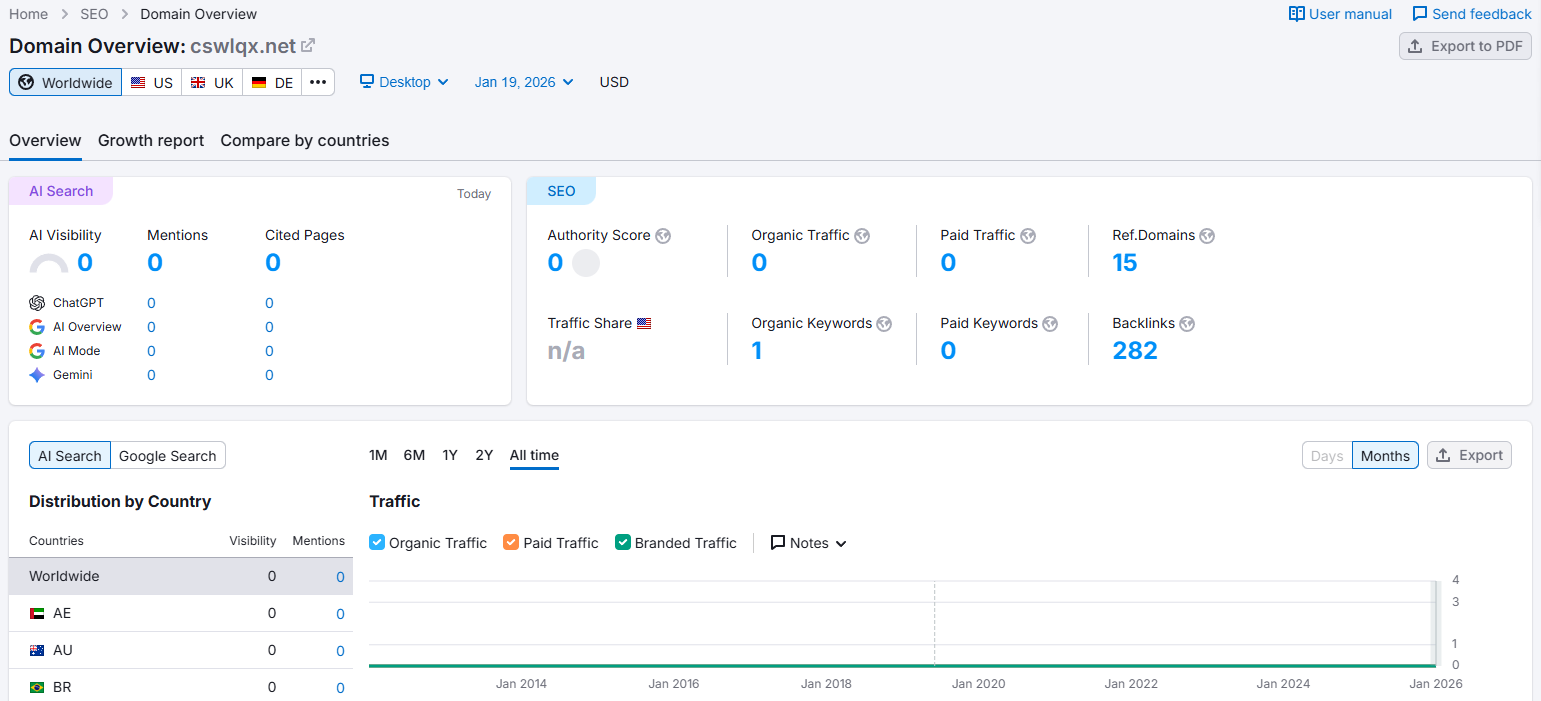The width and height of the screenshot is (1541, 701).
Task: Expand more countries ellipsis menu
Action: [x=318, y=82]
